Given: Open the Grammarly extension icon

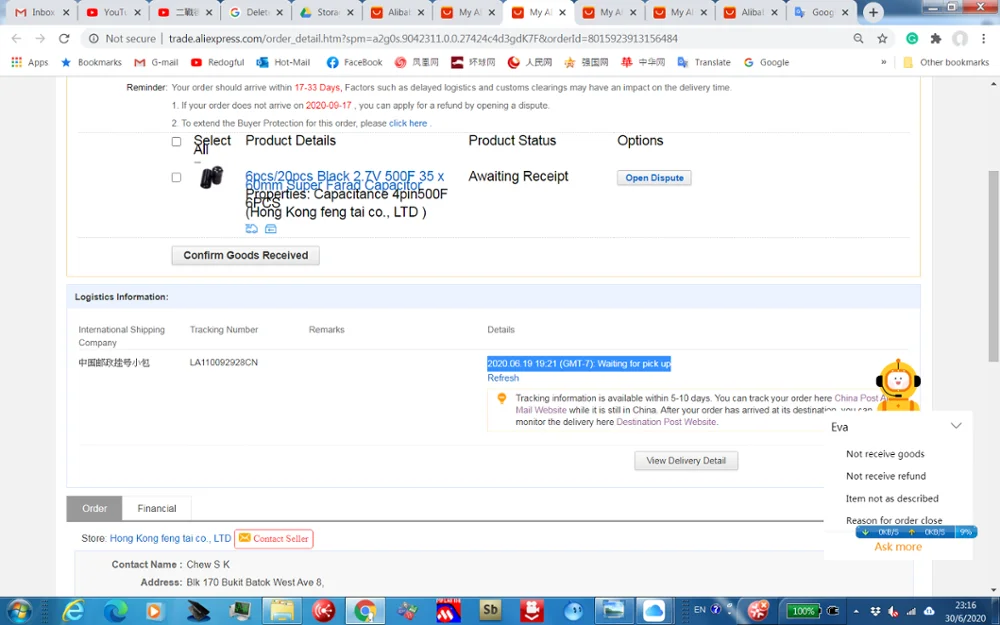Looking at the screenshot, I should click(x=912, y=38).
